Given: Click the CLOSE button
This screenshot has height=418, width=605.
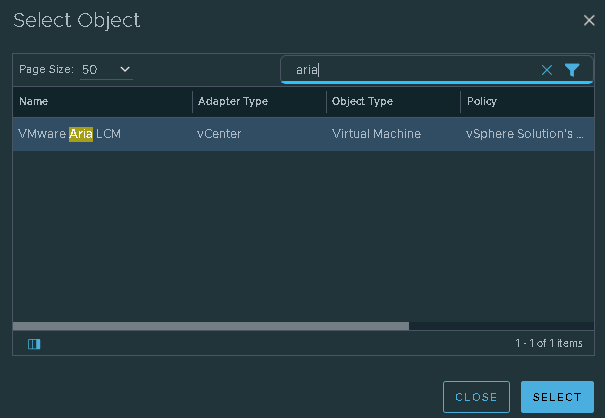Looking at the screenshot, I should click(x=476, y=397).
